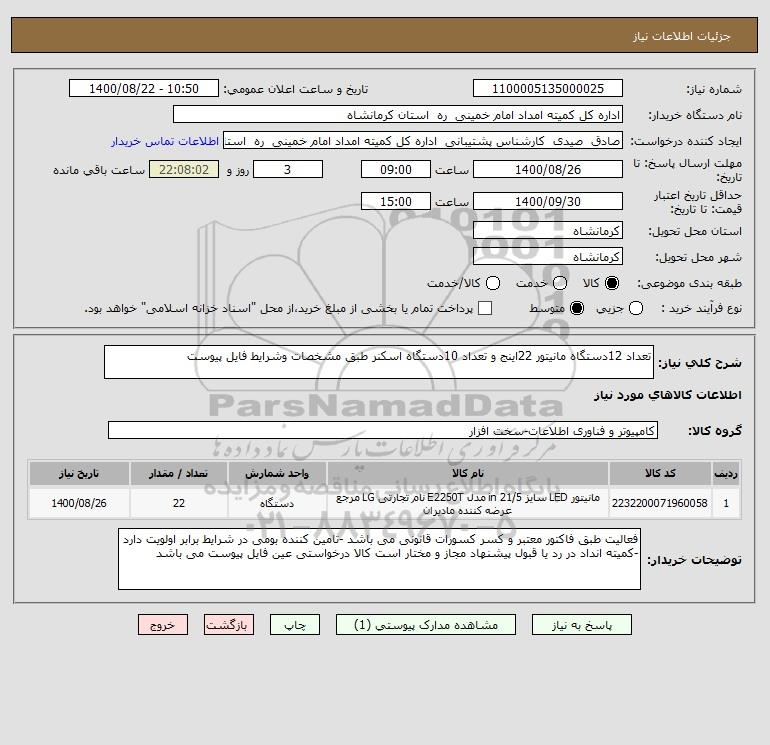Image resolution: width=770 pixels, height=745 pixels.
Task: Click the بازگشت back button
Action: point(229,625)
